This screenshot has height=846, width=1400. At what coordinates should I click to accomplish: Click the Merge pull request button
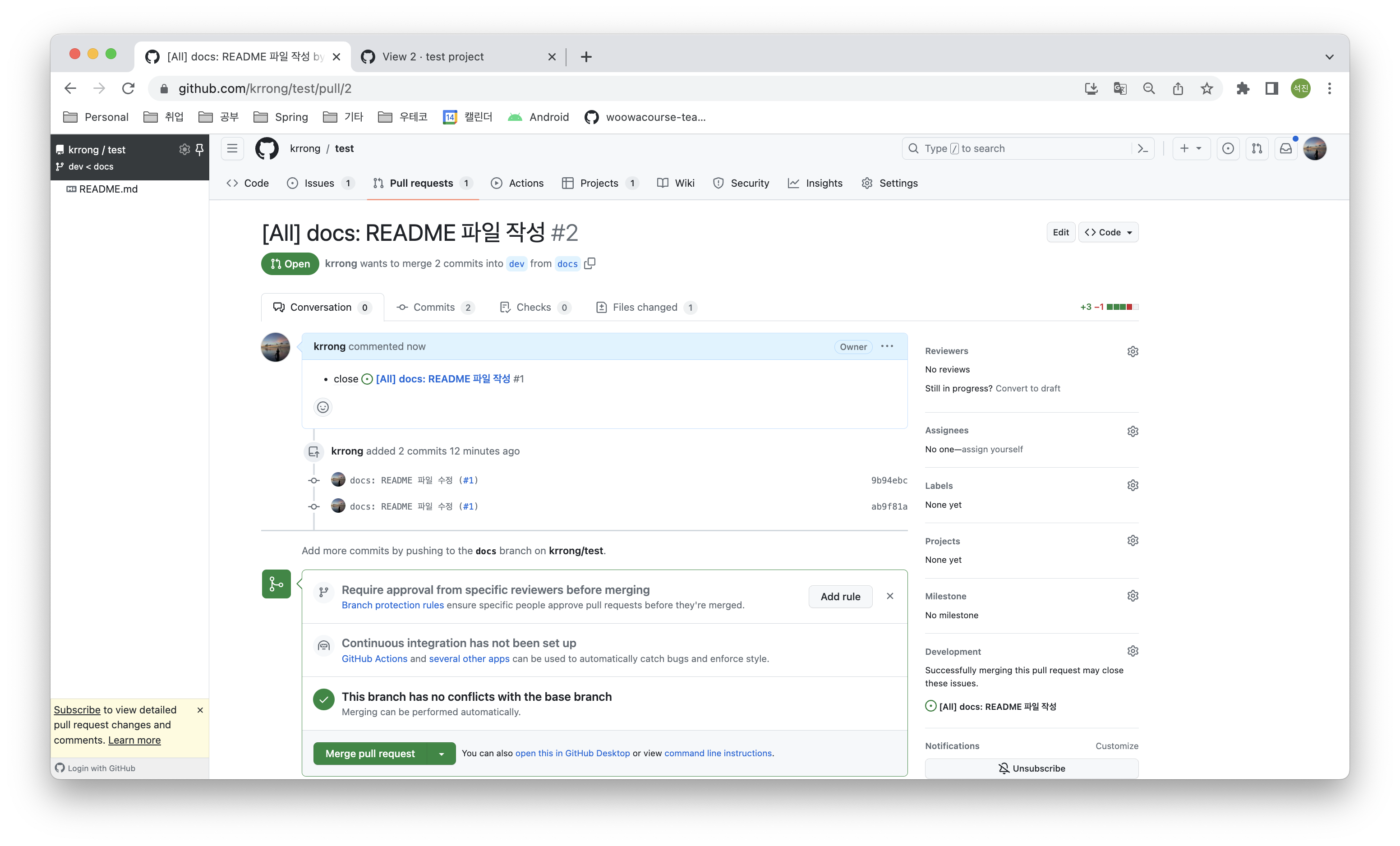[x=370, y=754]
